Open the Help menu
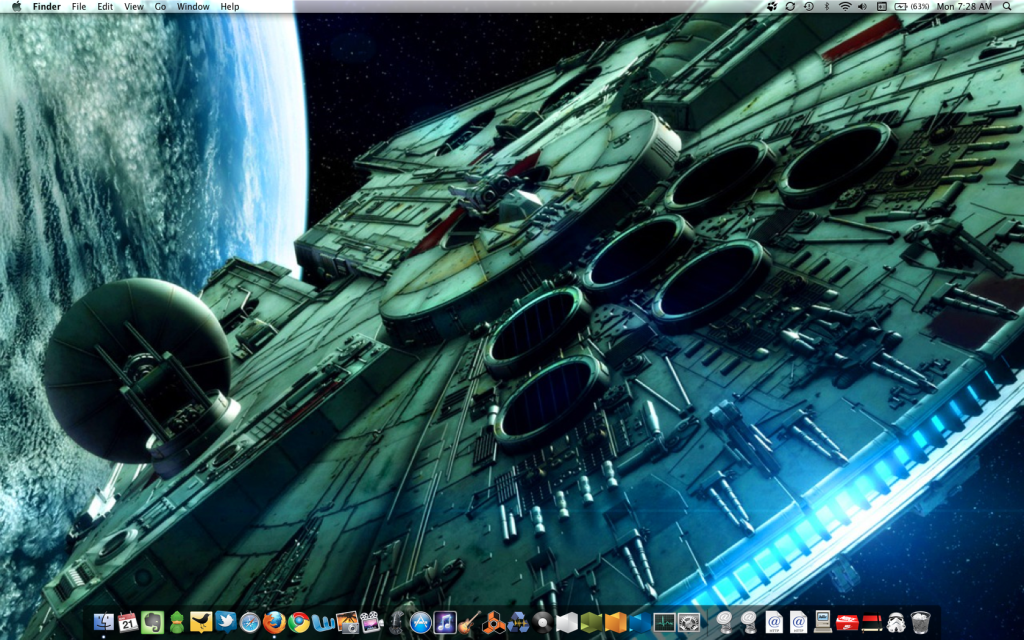The image size is (1024, 640). coord(230,7)
